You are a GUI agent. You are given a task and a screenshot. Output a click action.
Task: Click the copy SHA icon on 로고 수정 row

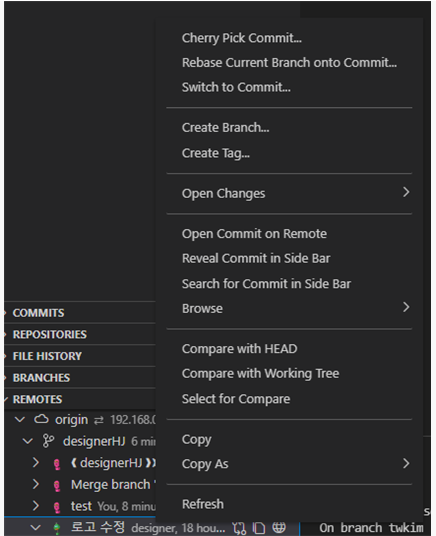[x=259, y=527]
